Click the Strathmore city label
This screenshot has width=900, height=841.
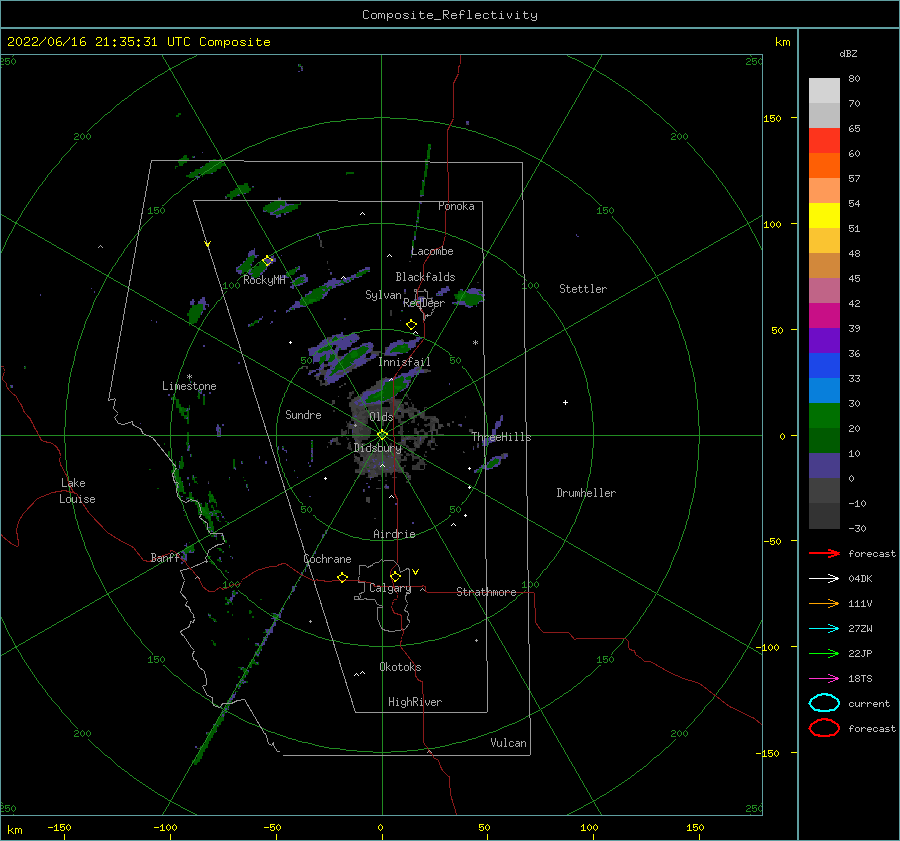[x=486, y=592]
